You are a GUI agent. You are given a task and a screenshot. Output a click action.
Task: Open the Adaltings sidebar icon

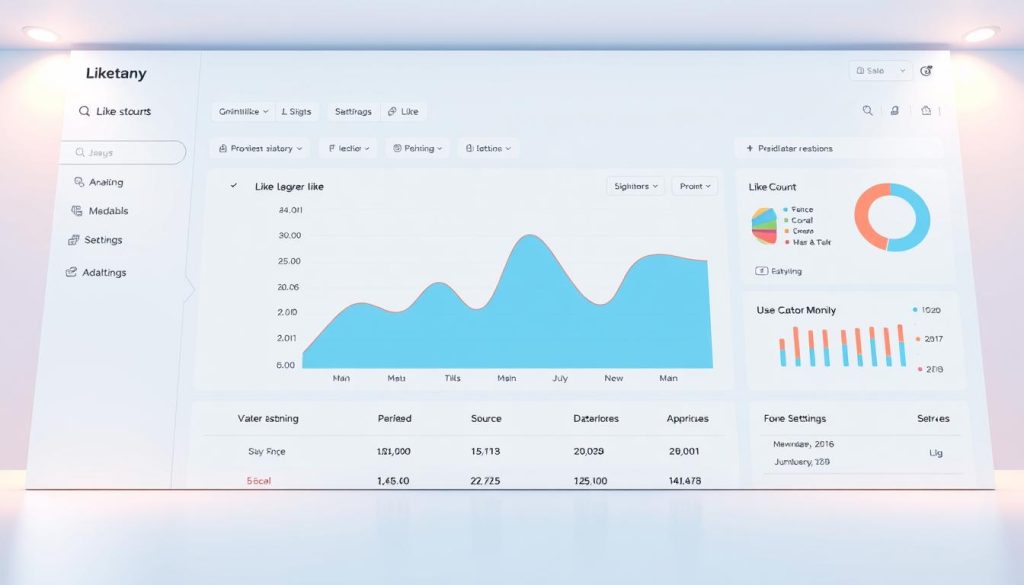click(71, 272)
